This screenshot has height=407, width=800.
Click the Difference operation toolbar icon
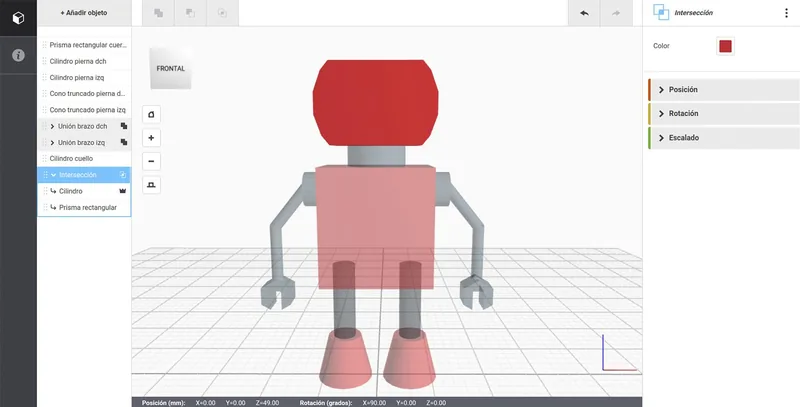[x=190, y=13]
